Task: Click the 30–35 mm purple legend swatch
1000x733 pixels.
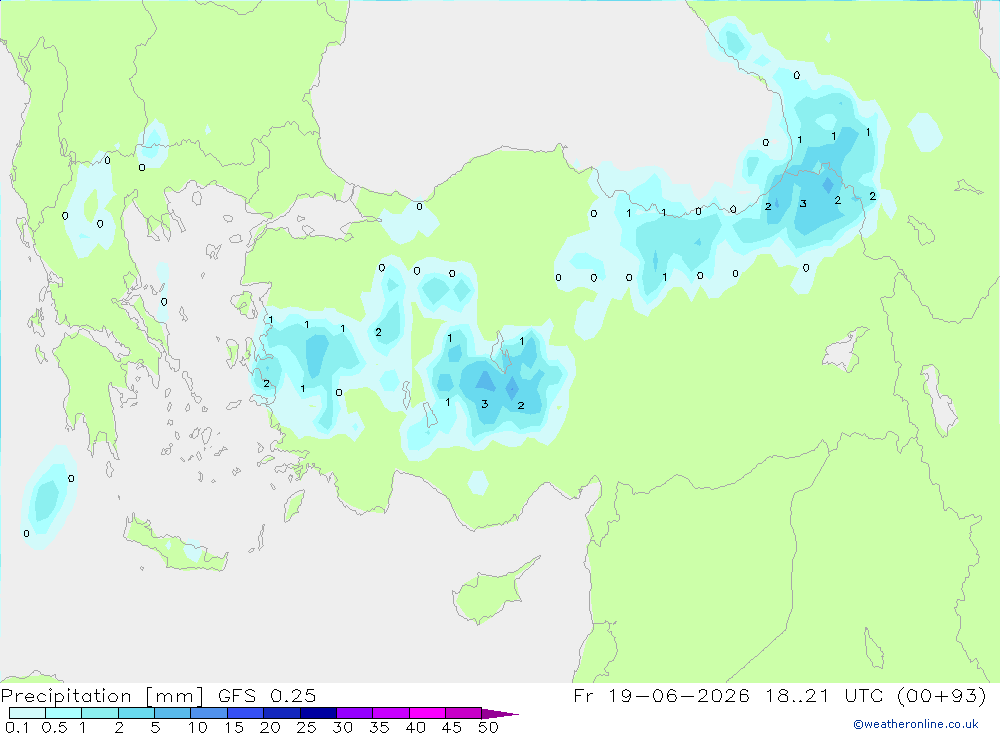Action: coord(355,713)
